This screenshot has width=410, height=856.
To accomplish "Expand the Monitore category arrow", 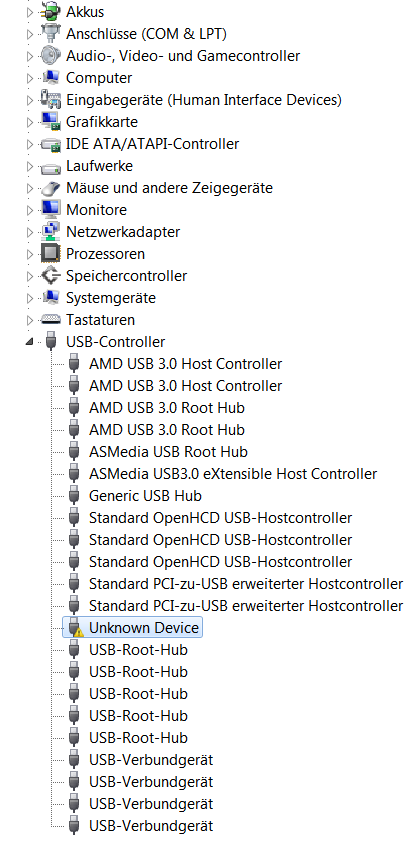I will click(30, 210).
